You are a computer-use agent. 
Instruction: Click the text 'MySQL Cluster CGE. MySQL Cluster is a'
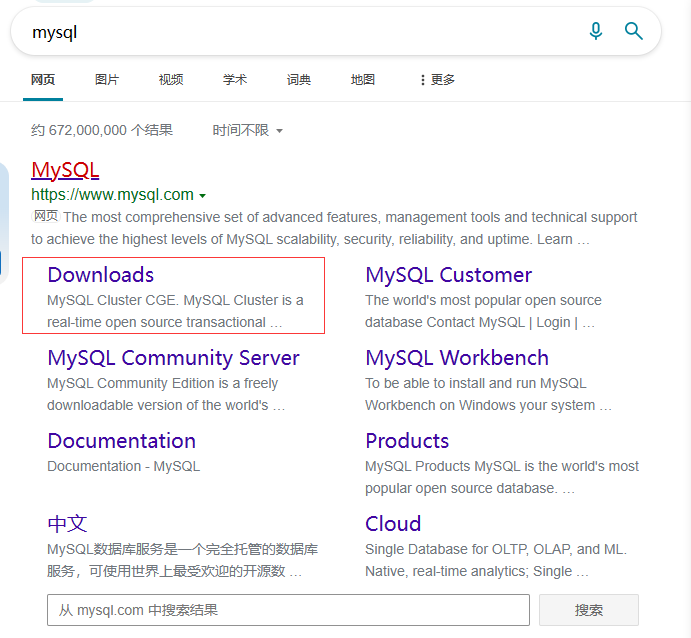pyautogui.click(x=175, y=300)
